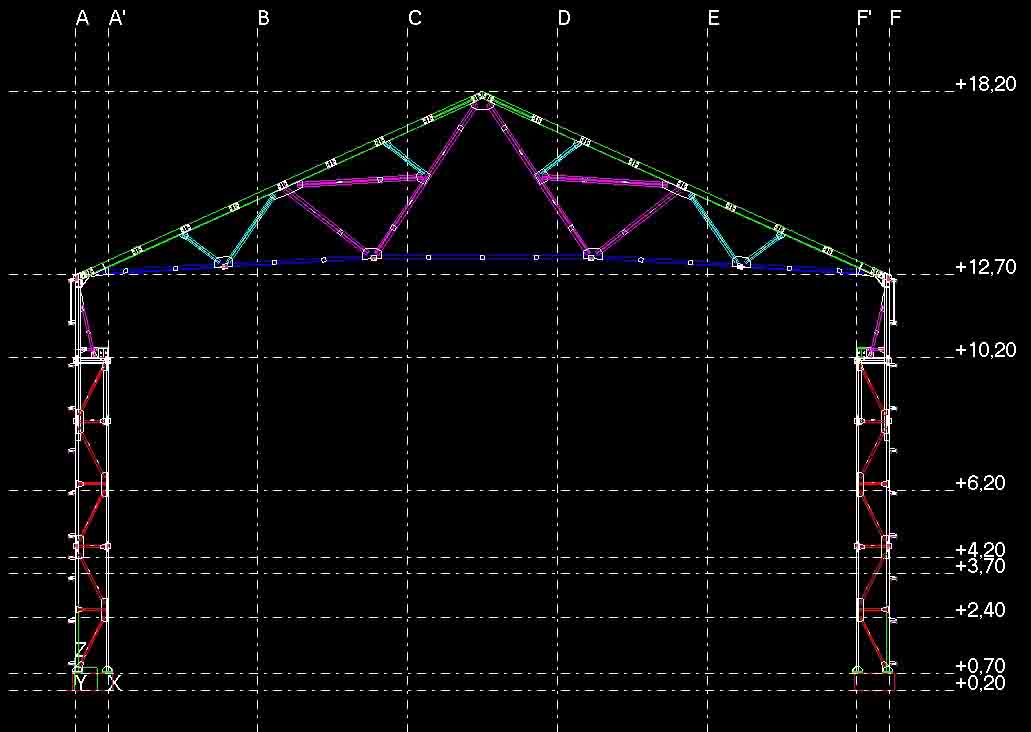Select the +3,70 elevation label
The image size is (1031, 732).
(980, 566)
